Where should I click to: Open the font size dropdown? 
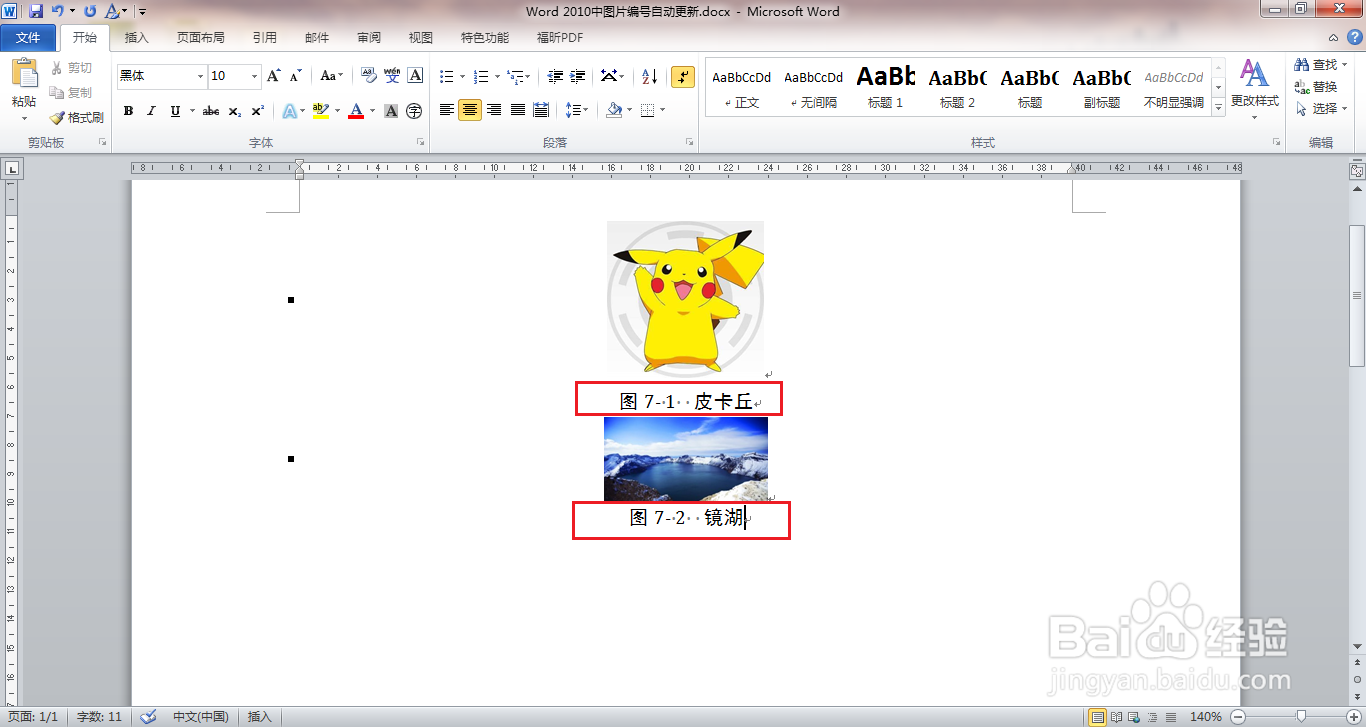pos(255,76)
